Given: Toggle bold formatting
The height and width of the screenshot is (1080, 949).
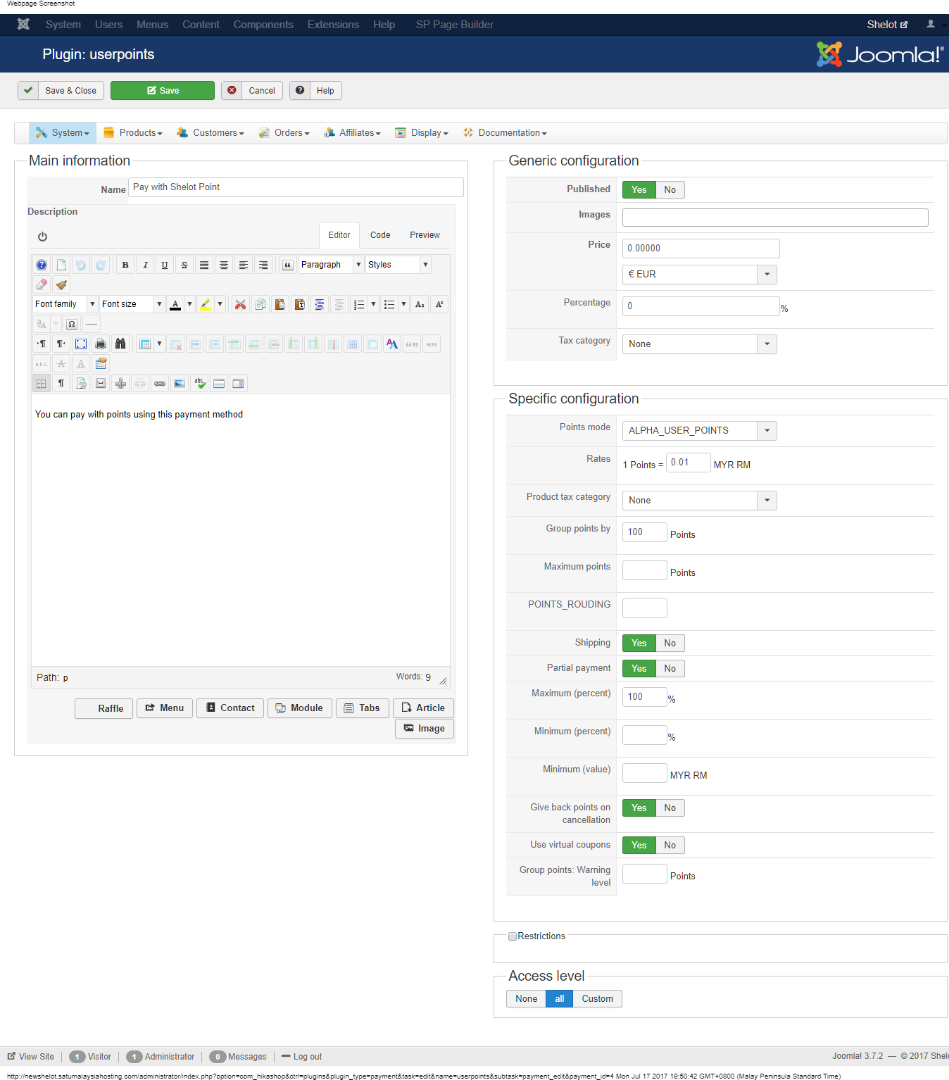Looking at the screenshot, I should (125, 265).
